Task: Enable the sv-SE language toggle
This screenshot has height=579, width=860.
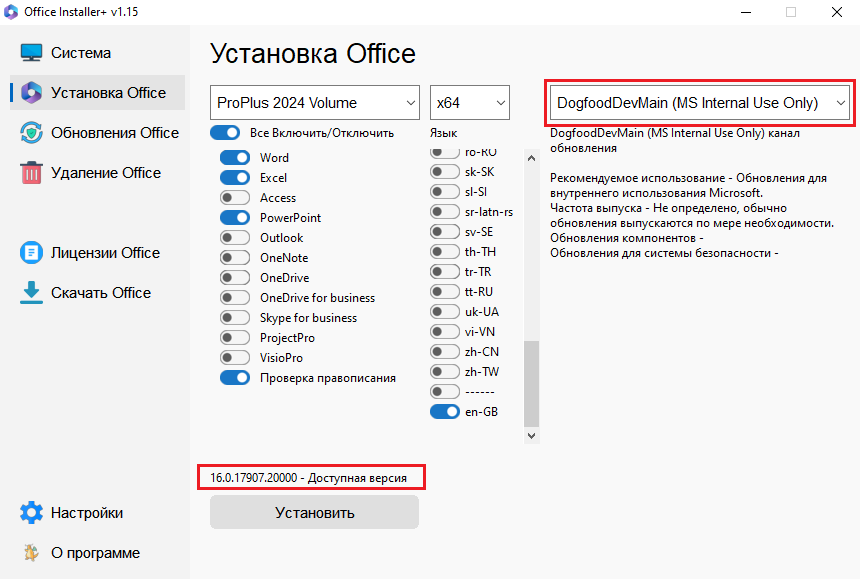Action: click(445, 232)
